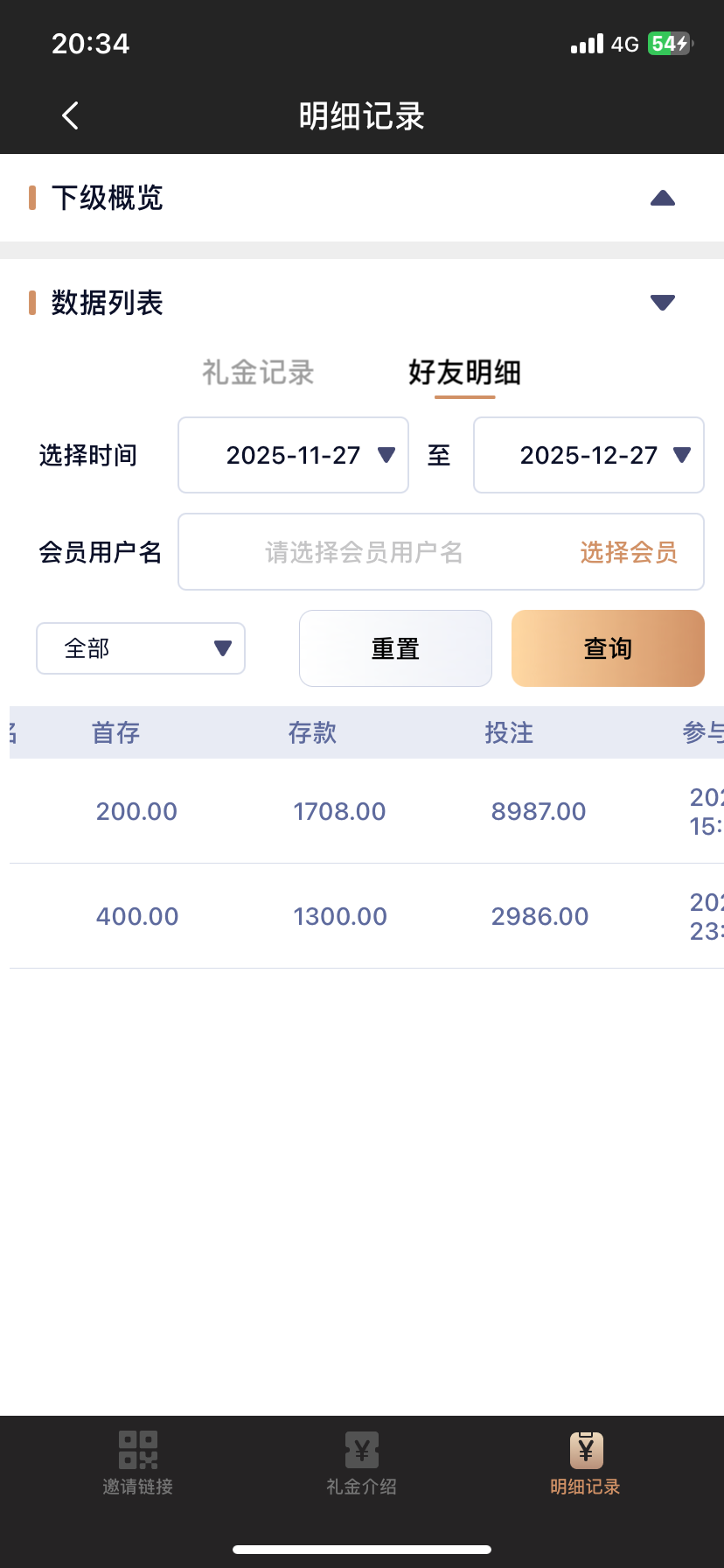Tap the battery indicator in status bar
The width and height of the screenshot is (724, 1568).
670,44
